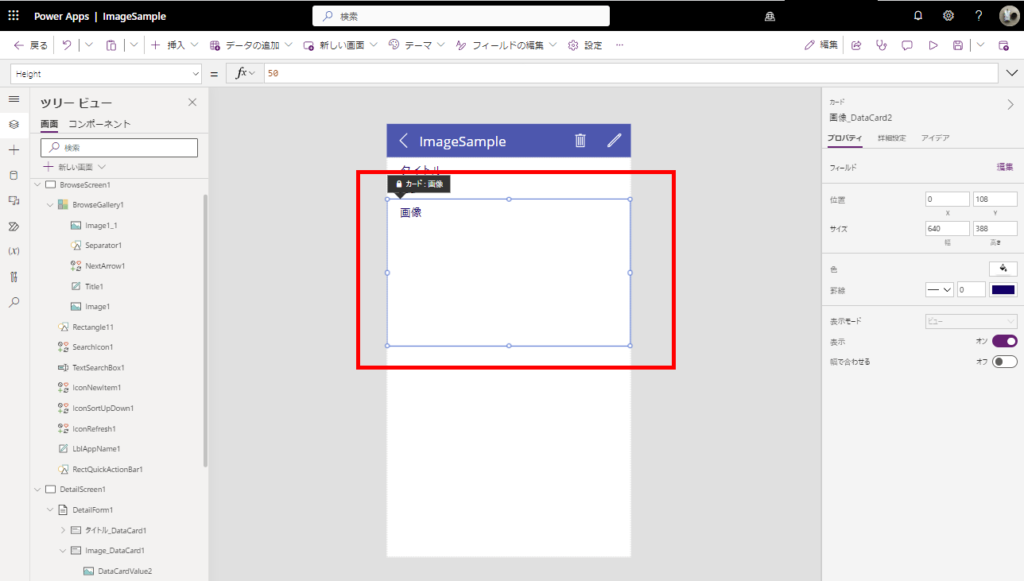Collapse the BrowseScreen1 tree node

tap(38, 185)
